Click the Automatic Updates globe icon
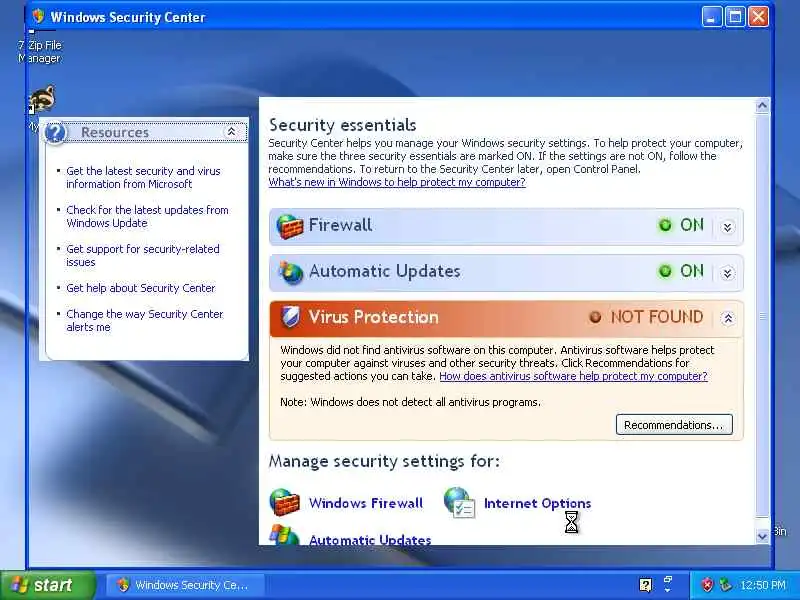Viewport: 800px width, 600px height. tap(290, 272)
